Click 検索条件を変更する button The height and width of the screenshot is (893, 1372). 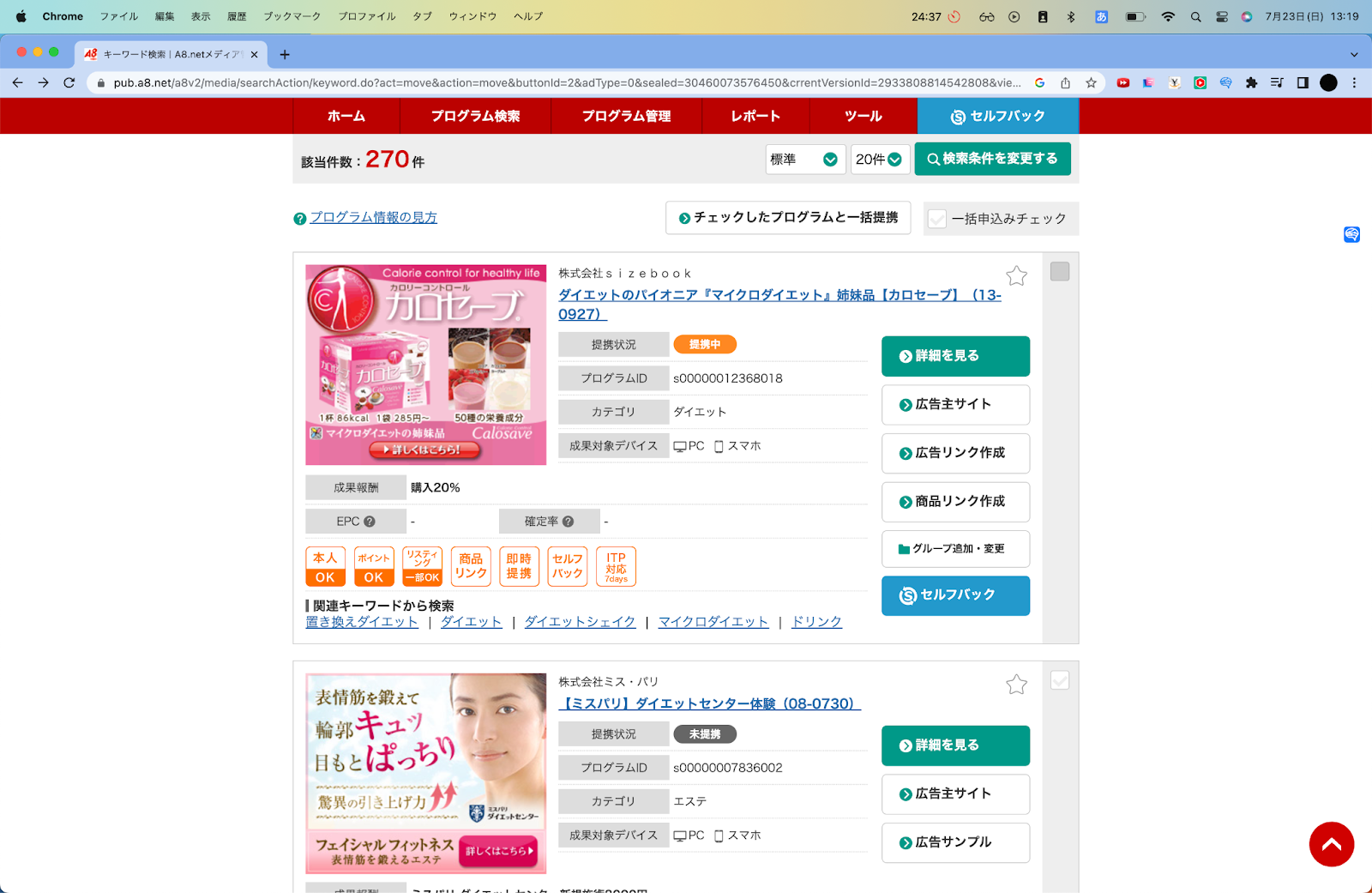(x=992, y=159)
